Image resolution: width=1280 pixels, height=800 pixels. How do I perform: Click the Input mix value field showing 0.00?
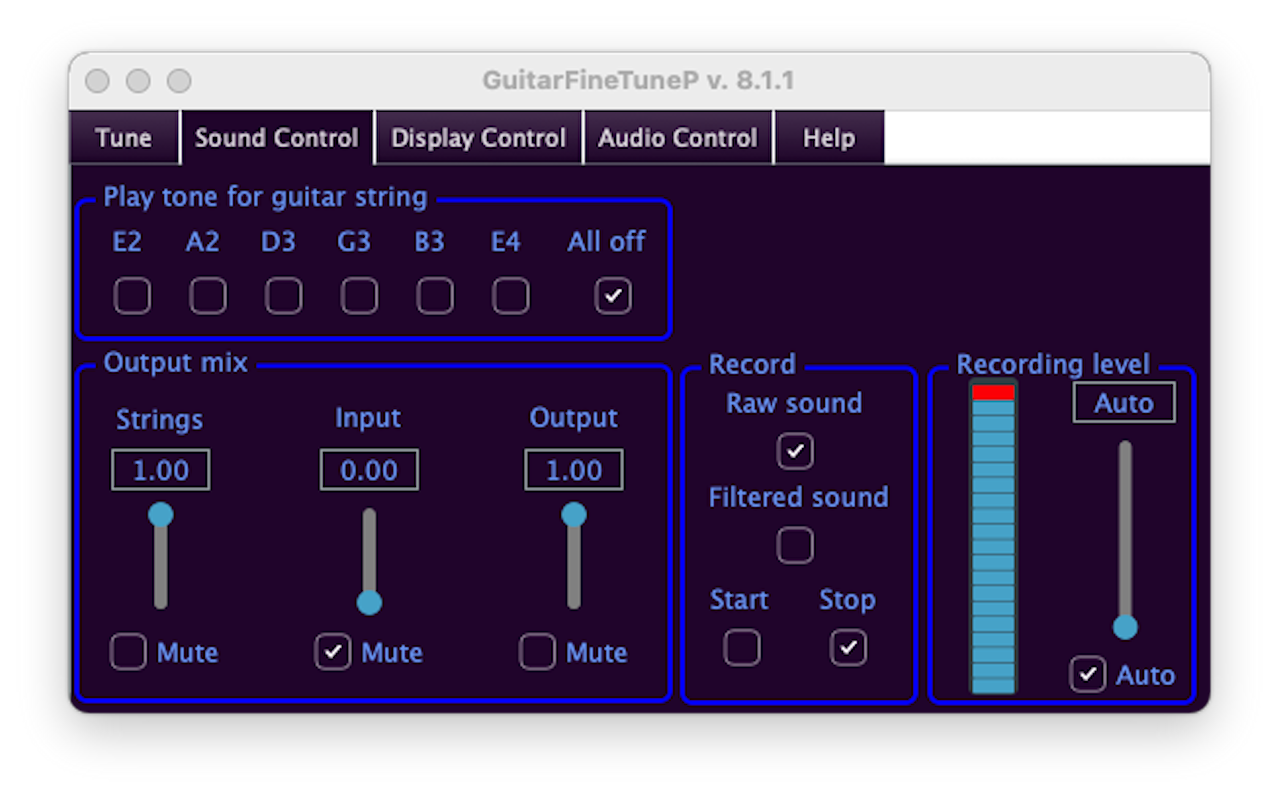pyautogui.click(x=368, y=470)
